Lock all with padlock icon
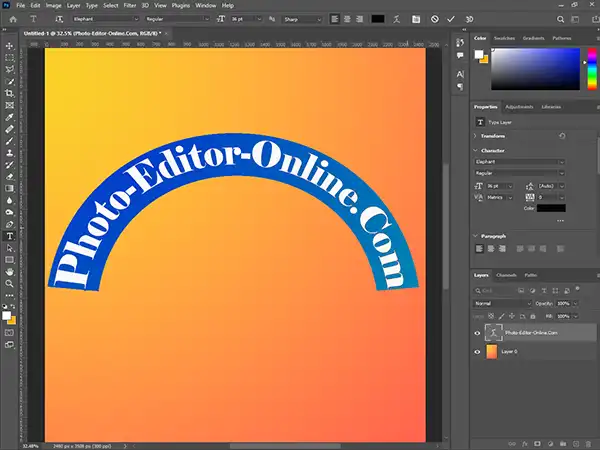The height and width of the screenshot is (450, 600). click(x=533, y=316)
